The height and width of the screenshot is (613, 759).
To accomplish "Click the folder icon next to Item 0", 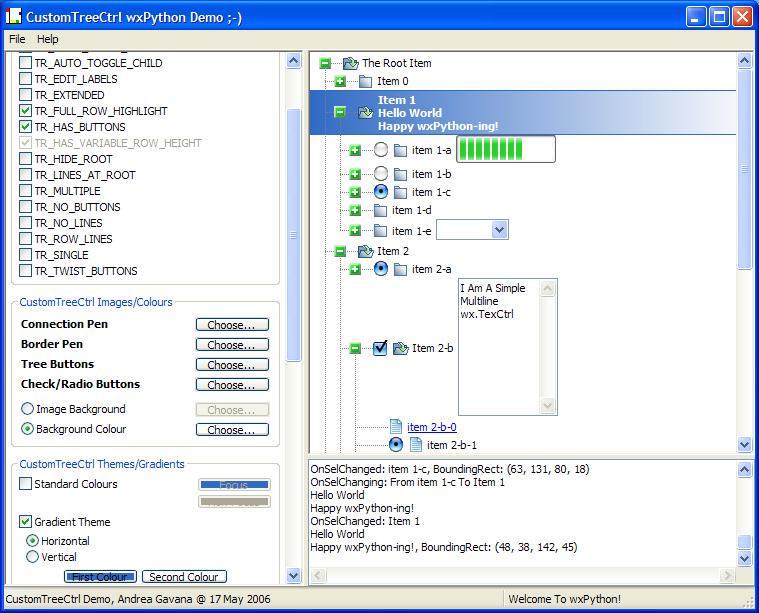I will (365, 81).
